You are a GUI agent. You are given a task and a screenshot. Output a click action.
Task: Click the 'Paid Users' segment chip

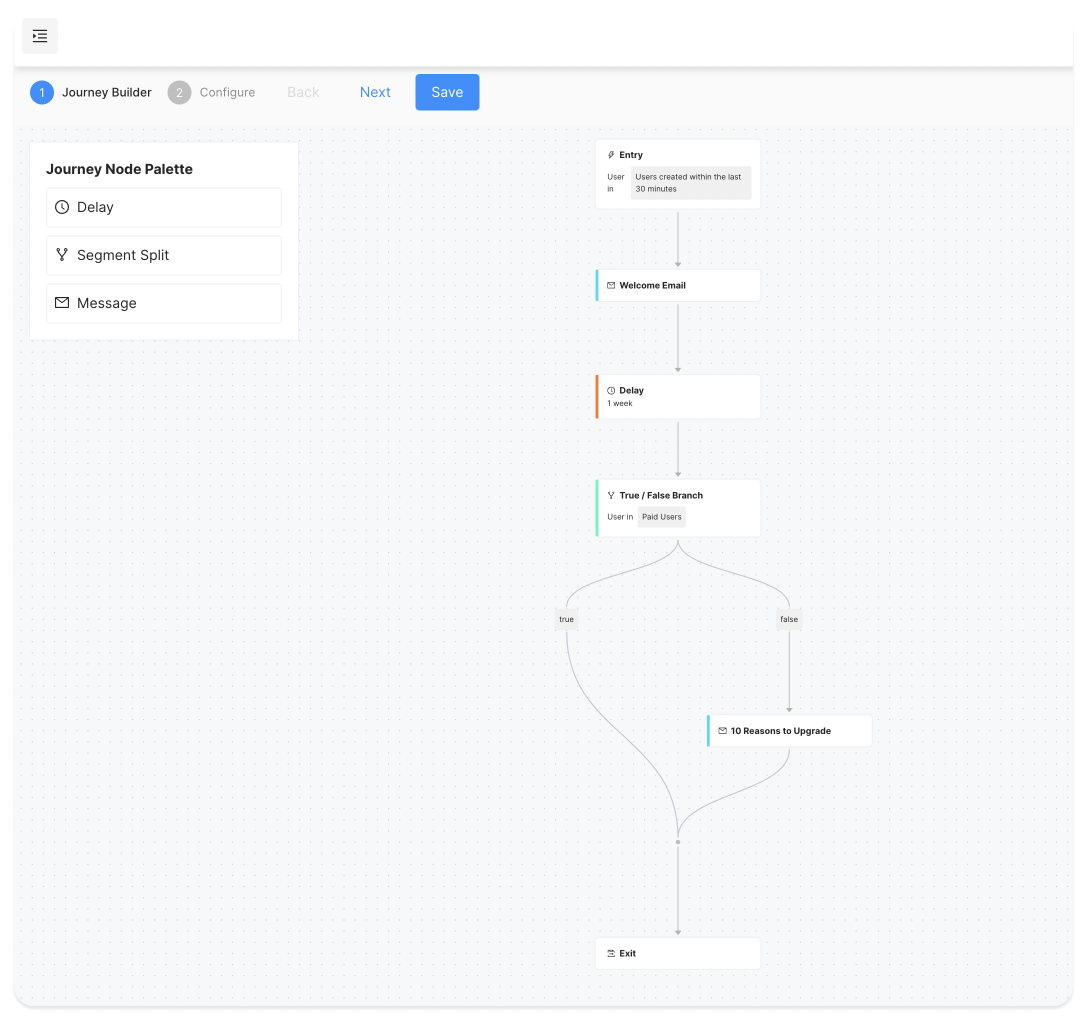click(662, 517)
